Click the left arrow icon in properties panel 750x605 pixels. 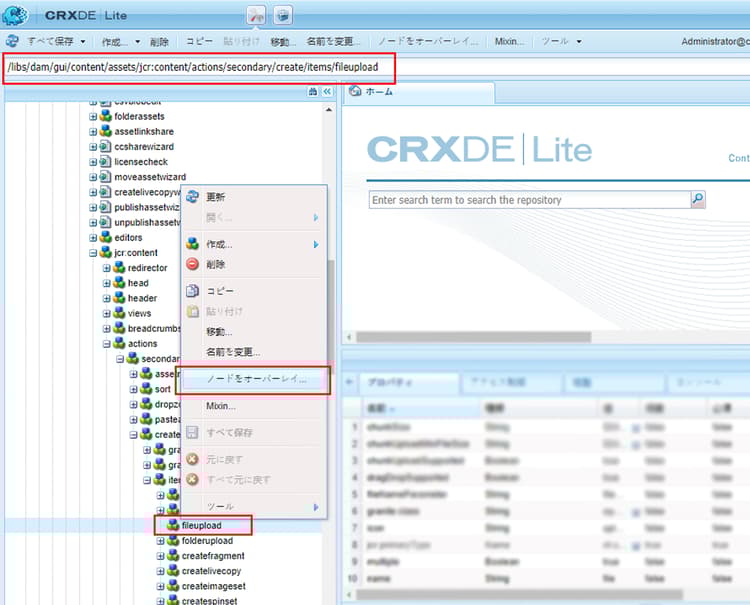pyautogui.click(x=350, y=382)
